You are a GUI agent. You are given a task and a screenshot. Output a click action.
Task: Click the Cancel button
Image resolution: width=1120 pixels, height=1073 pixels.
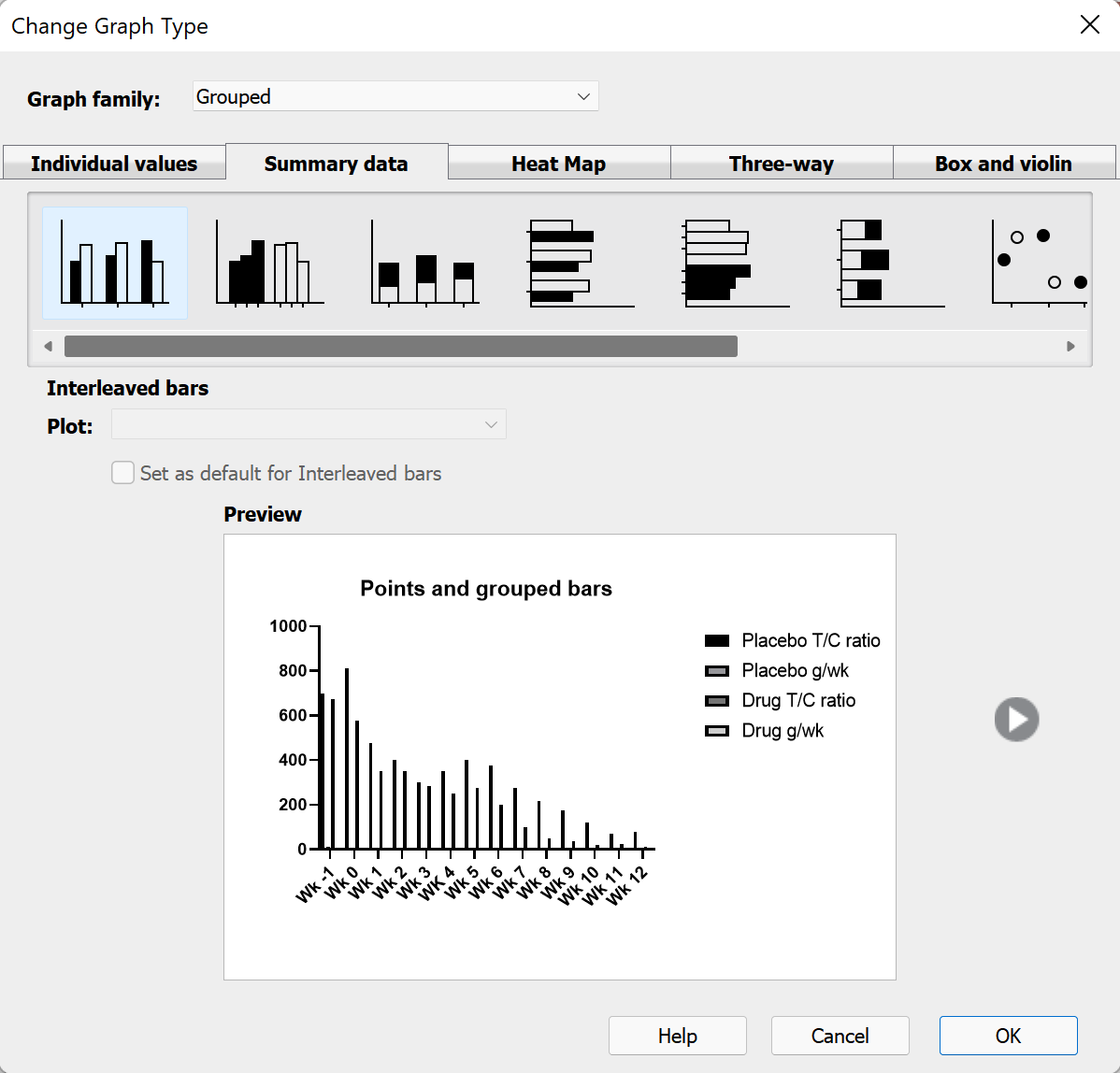point(840,1036)
